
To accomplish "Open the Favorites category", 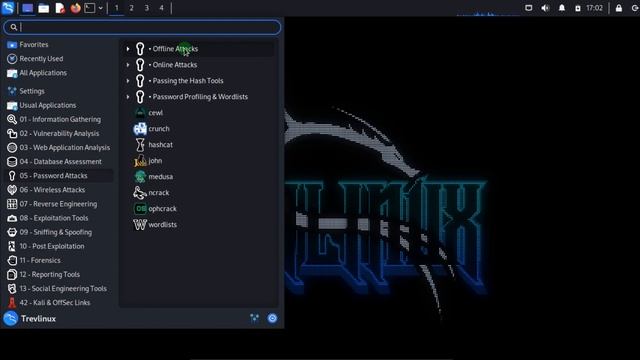I will pos(59,45).
